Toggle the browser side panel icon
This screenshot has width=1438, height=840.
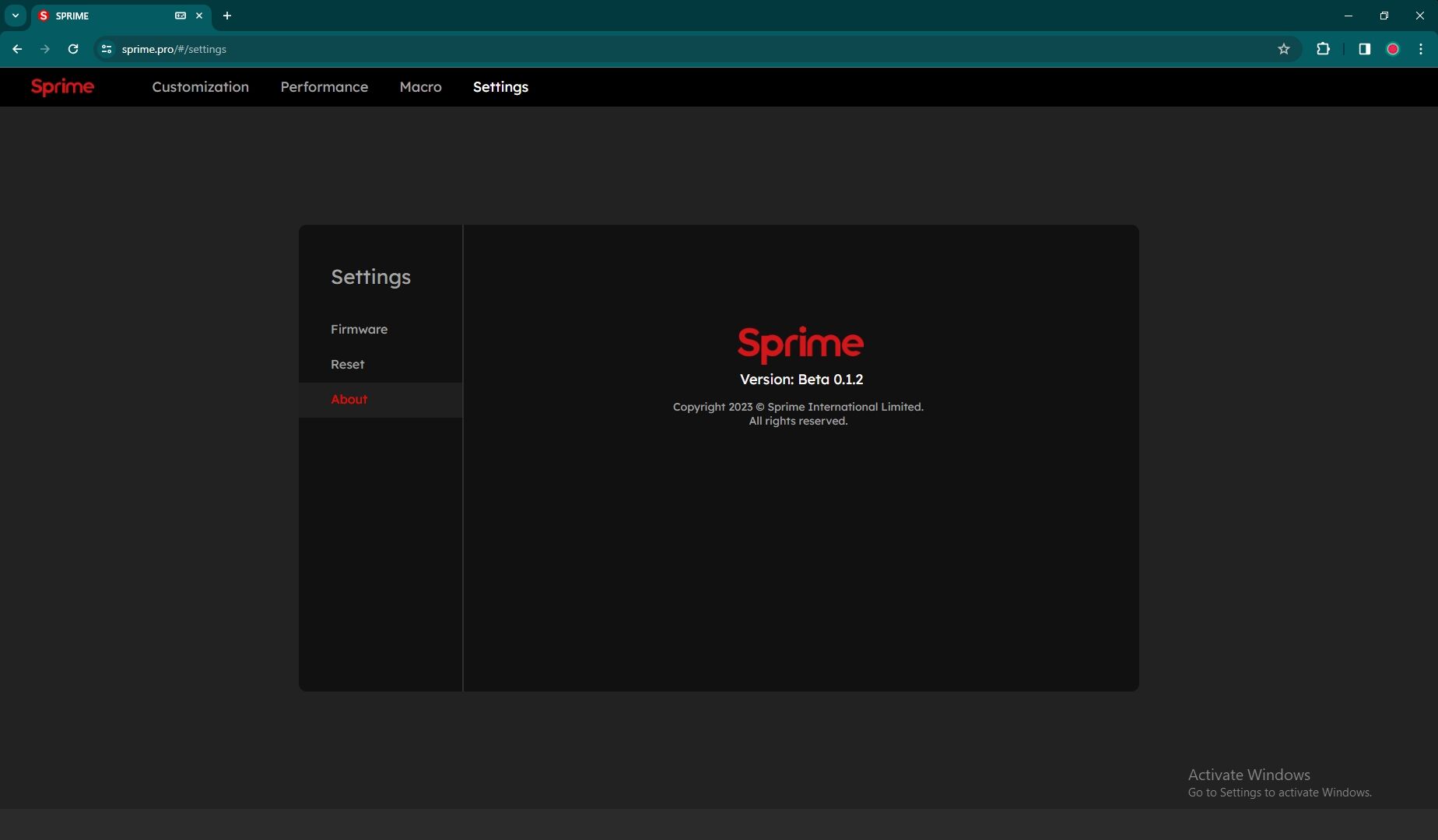point(1364,49)
